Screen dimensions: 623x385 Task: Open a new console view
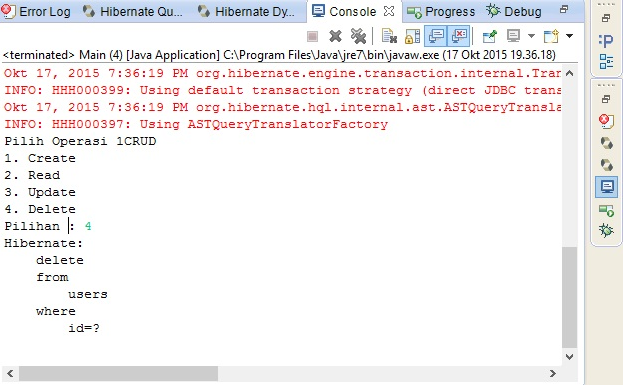coord(551,37)
